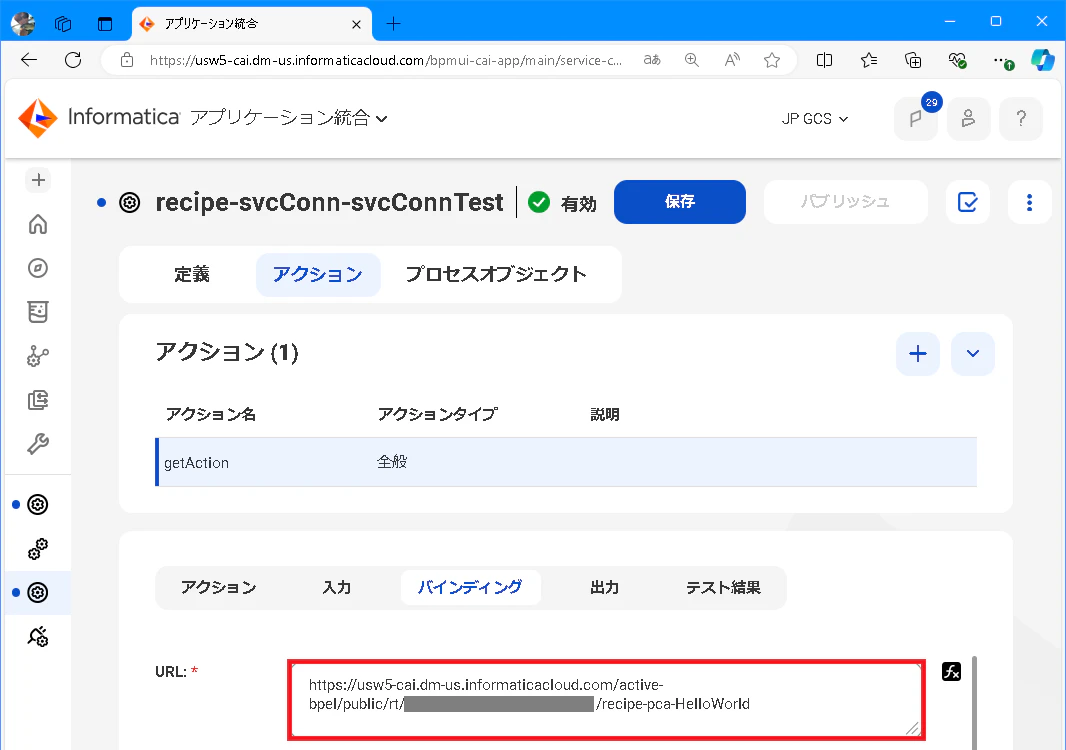Click the fx expression editor icon next to URL
This screenshot has height=750, width=1066.
point(951,672)
